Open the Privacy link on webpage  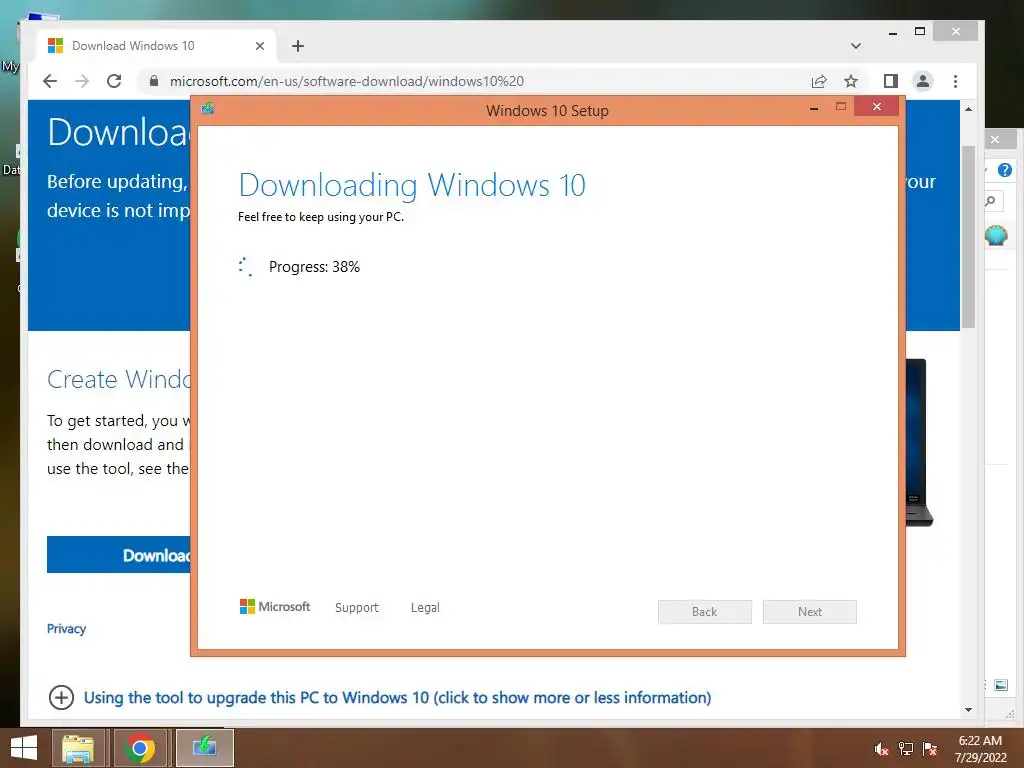67,629
